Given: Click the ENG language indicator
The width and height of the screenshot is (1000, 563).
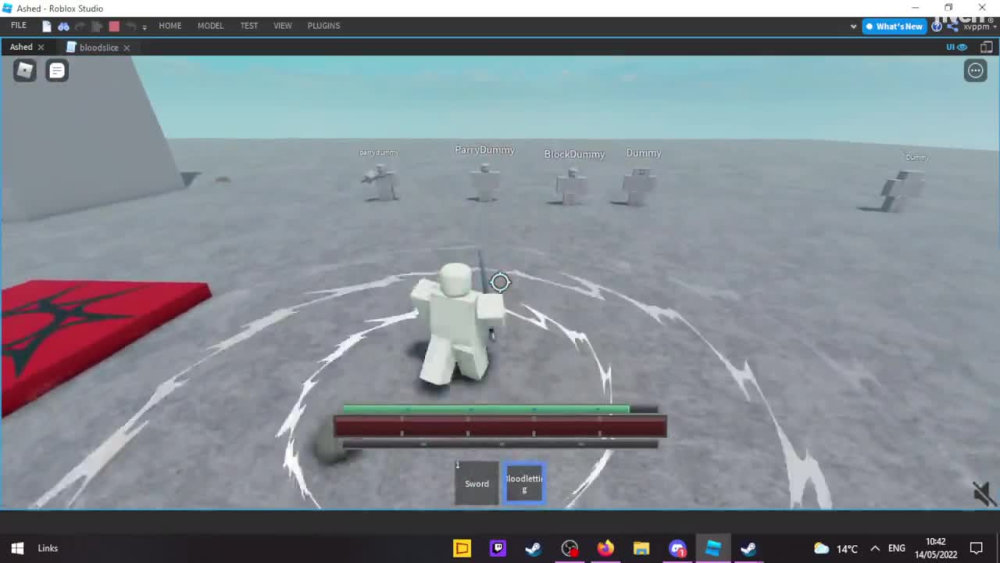Looking at the screenshot, I should click(896, 548).
